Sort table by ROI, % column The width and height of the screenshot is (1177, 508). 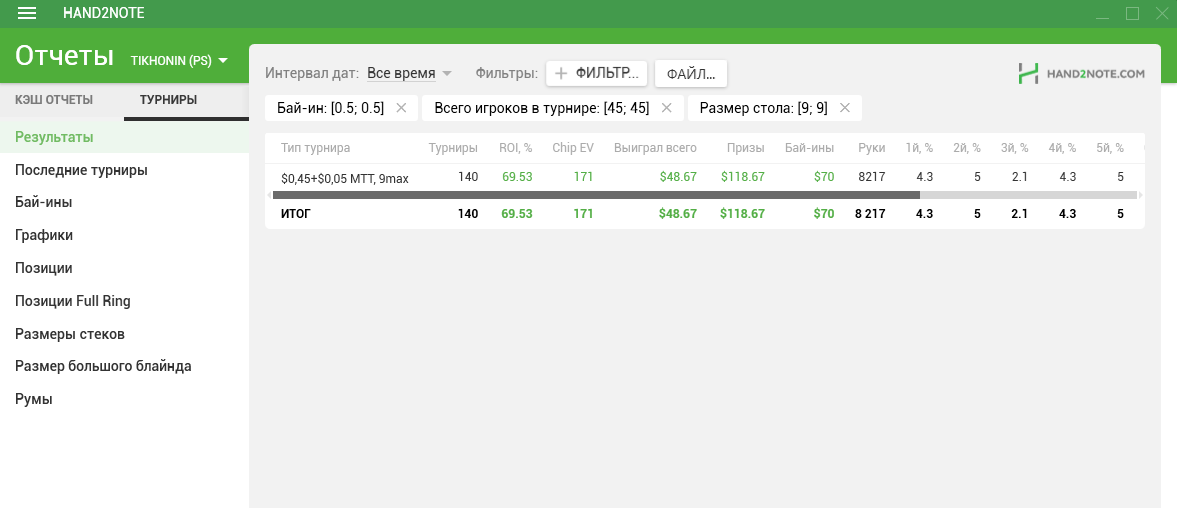tap(516, 148)
